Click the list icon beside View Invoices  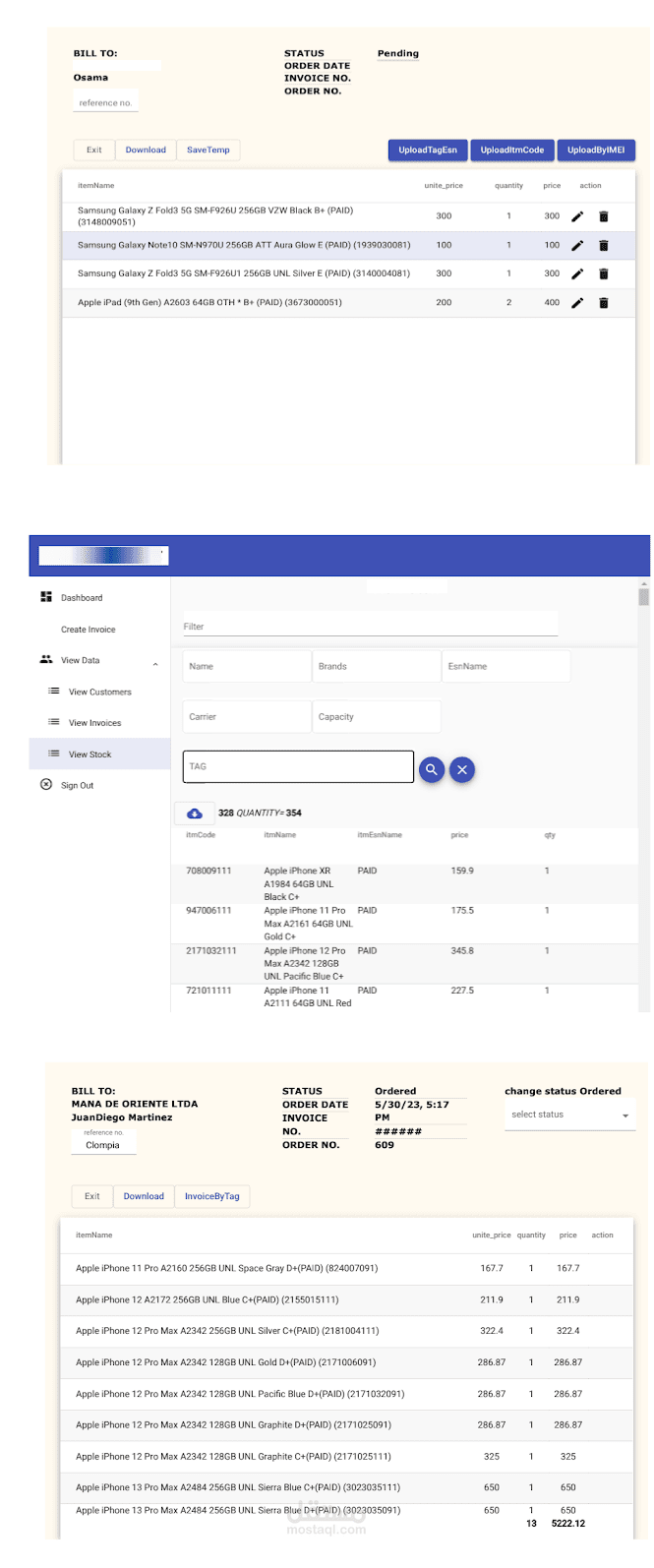(54, 722)
